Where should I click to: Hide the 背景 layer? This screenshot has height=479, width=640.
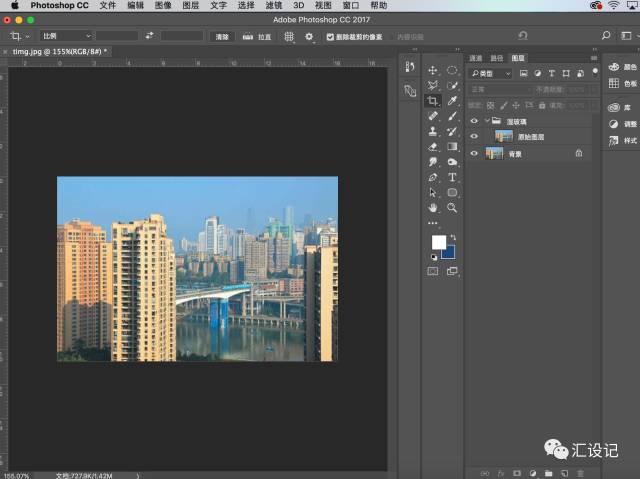pyautogui.click(x=474, y=153)
